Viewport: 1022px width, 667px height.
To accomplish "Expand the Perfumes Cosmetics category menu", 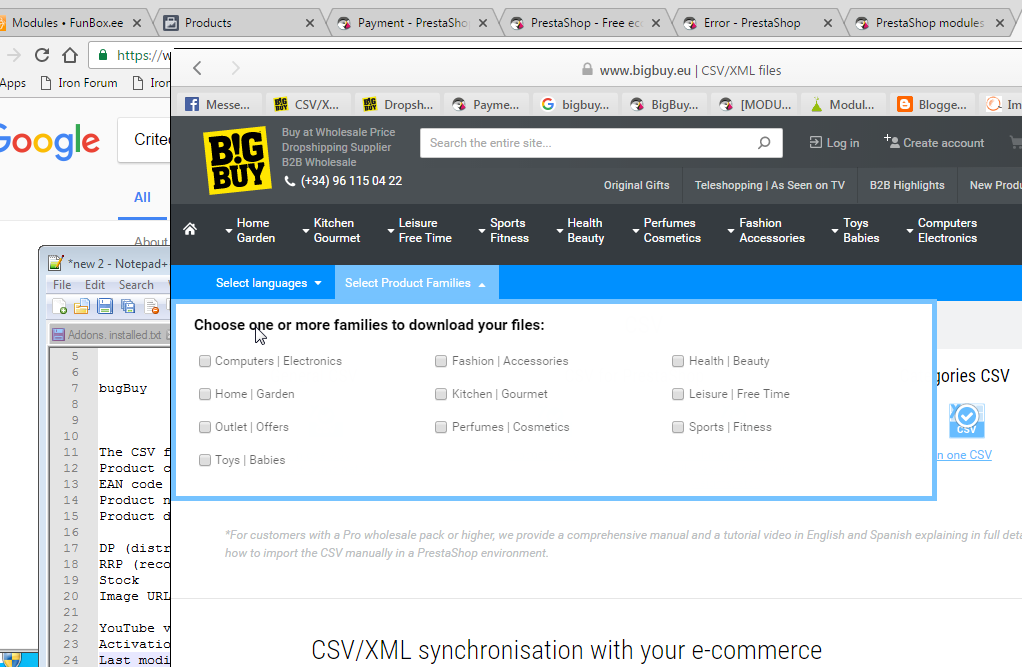I will [x=667, y=231].
